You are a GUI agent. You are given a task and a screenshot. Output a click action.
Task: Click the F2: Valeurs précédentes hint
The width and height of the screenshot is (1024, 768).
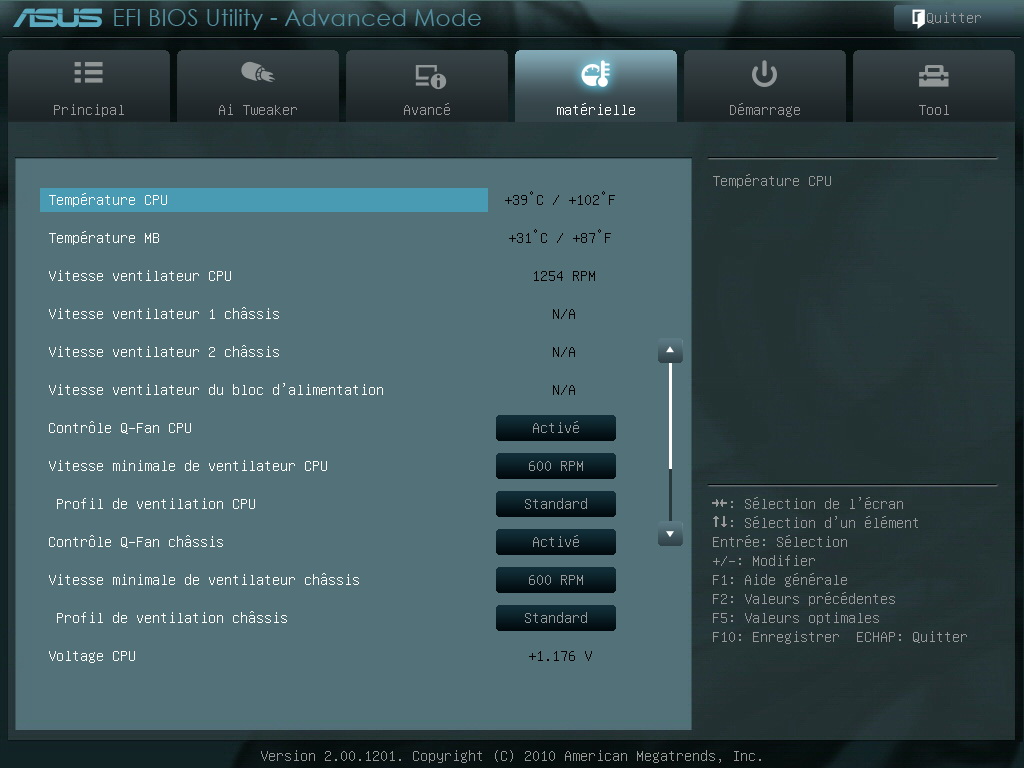click(804, 599)
